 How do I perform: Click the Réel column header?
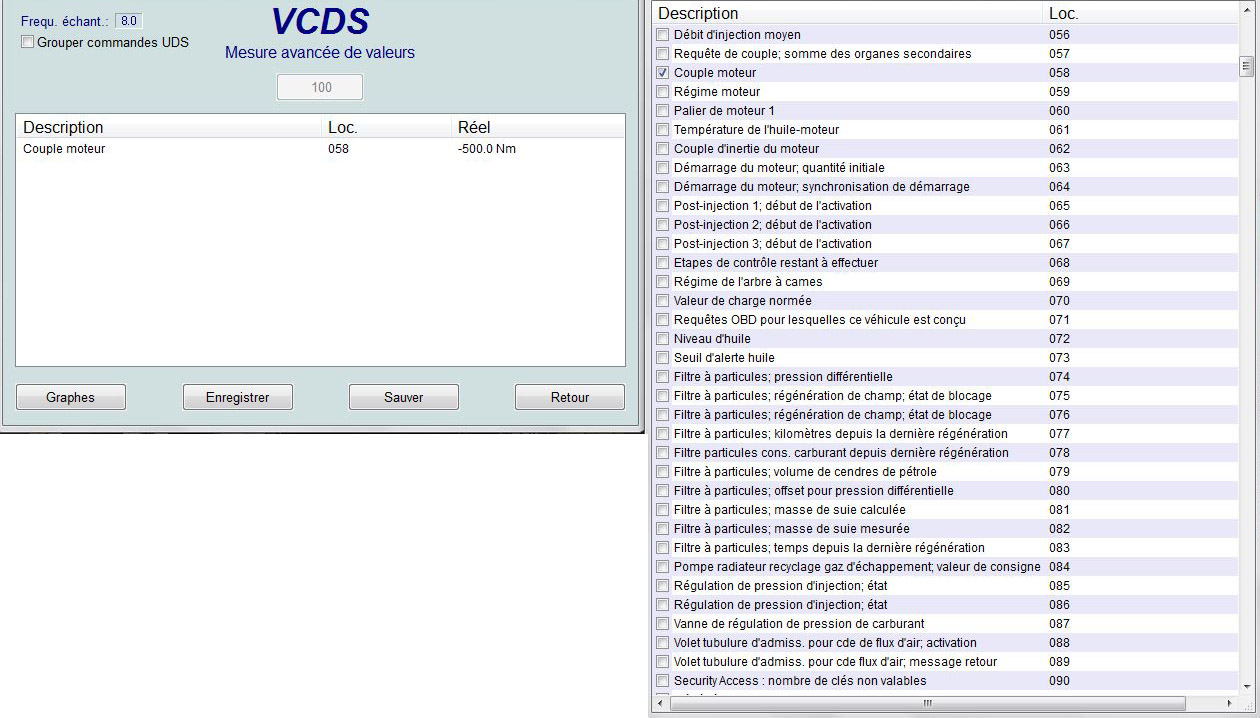click(x=538, y=127)
